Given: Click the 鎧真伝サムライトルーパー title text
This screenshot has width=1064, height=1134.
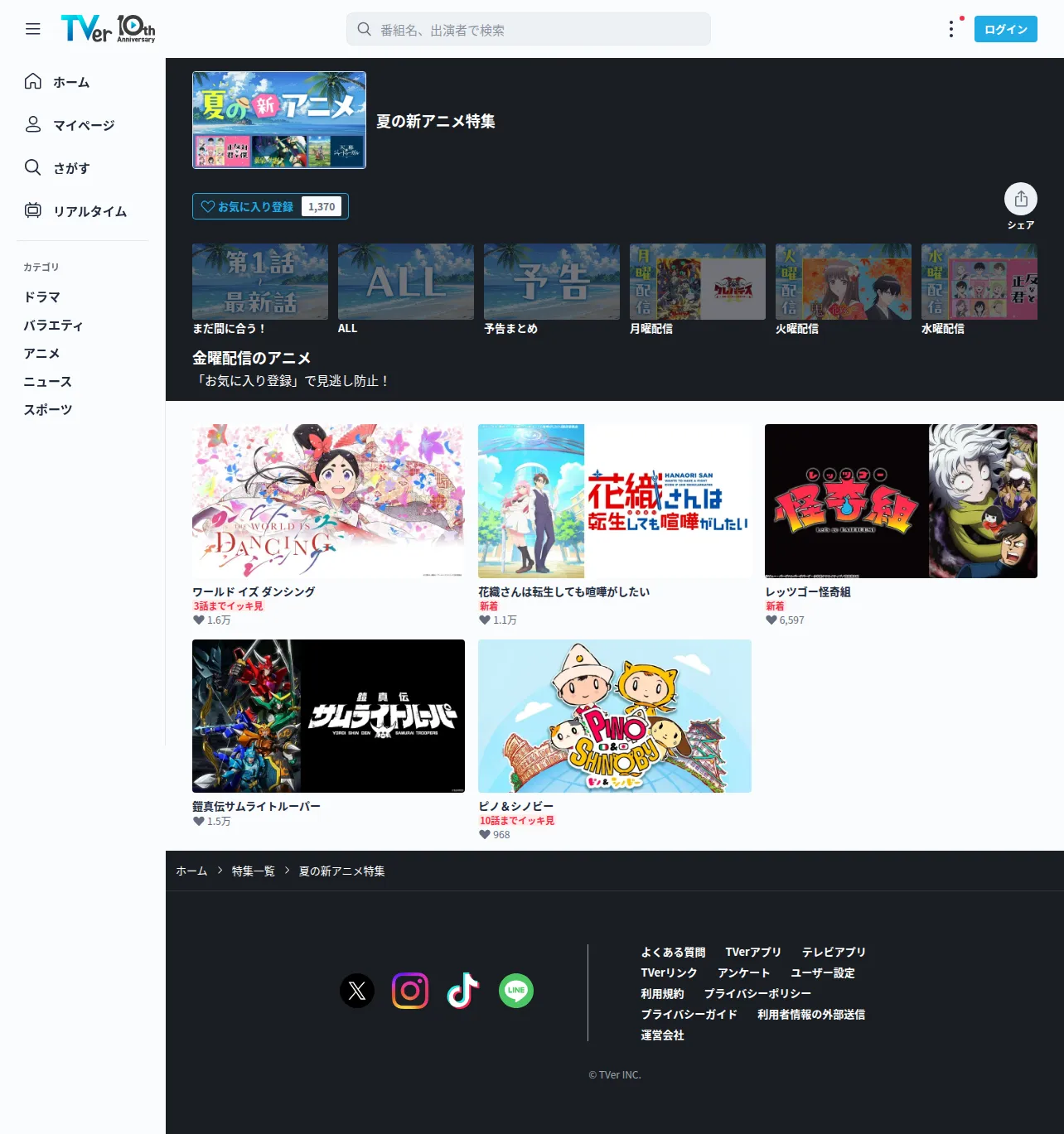Looking at the screenshot, I should pos(256,806).
